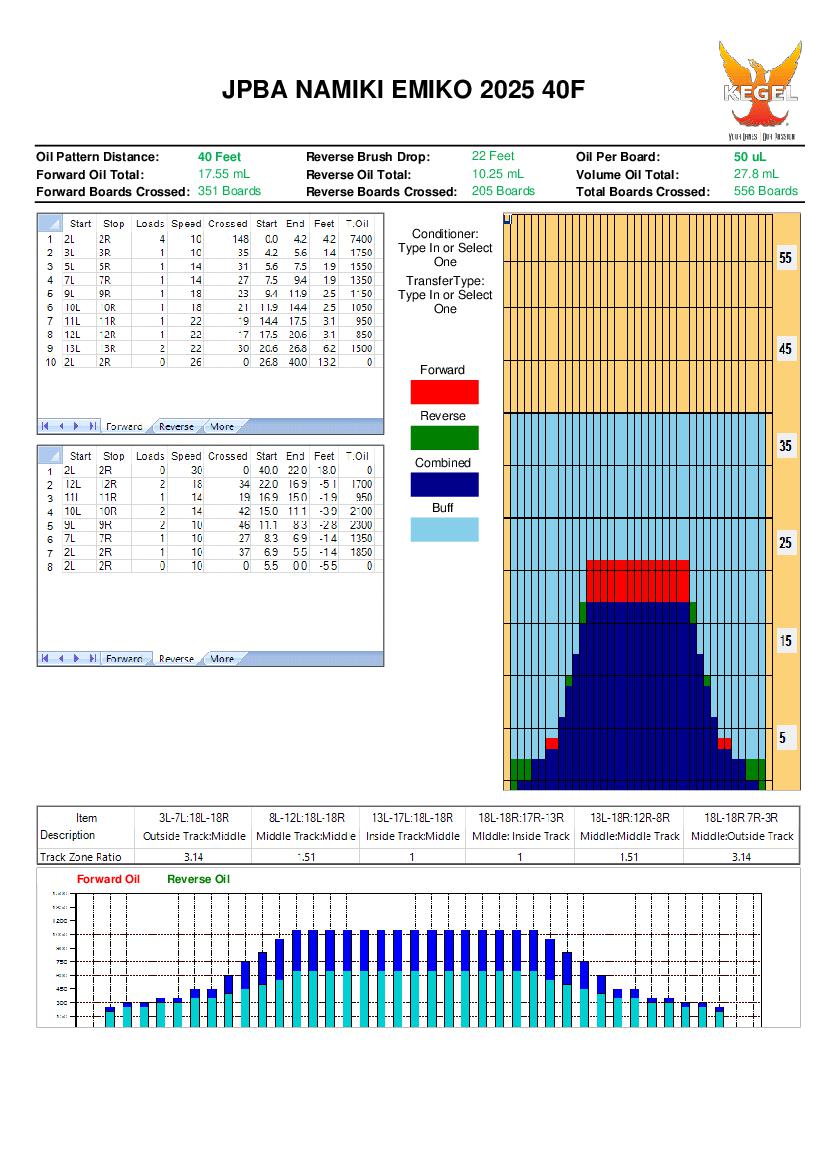The height and width of the screenshot is (1169, 826).
Task: Click the green Reverse legend swatch
Action: (444, 438)
